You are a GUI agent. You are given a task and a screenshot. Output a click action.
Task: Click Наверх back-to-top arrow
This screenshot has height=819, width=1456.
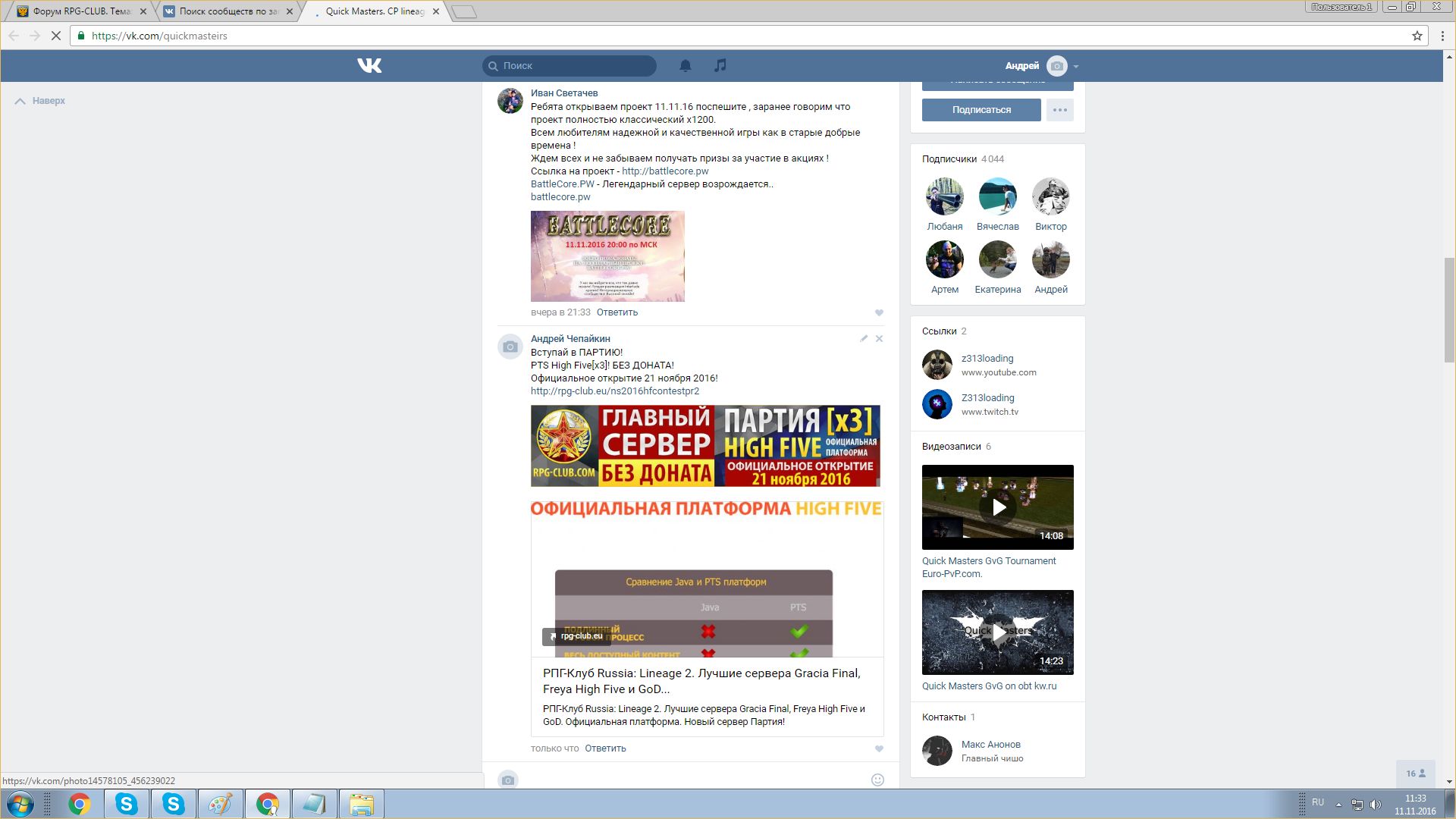tap(40, 101)
